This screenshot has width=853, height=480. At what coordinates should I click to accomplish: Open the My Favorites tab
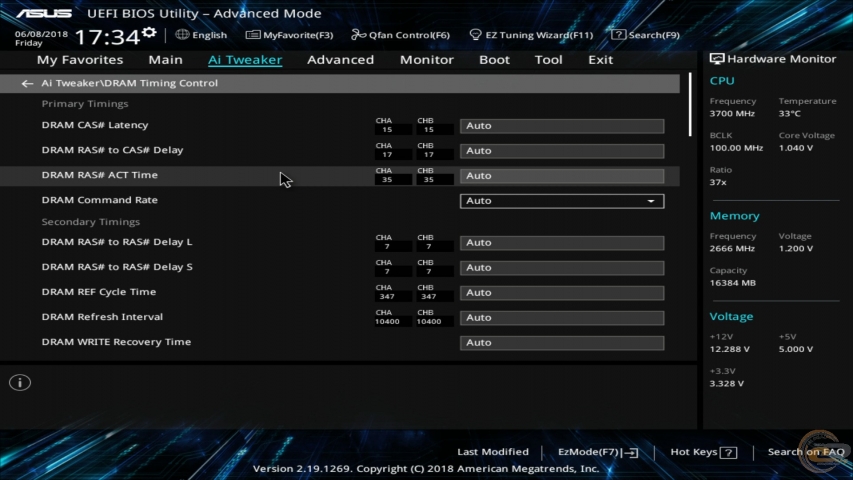(x=80, y=60)
